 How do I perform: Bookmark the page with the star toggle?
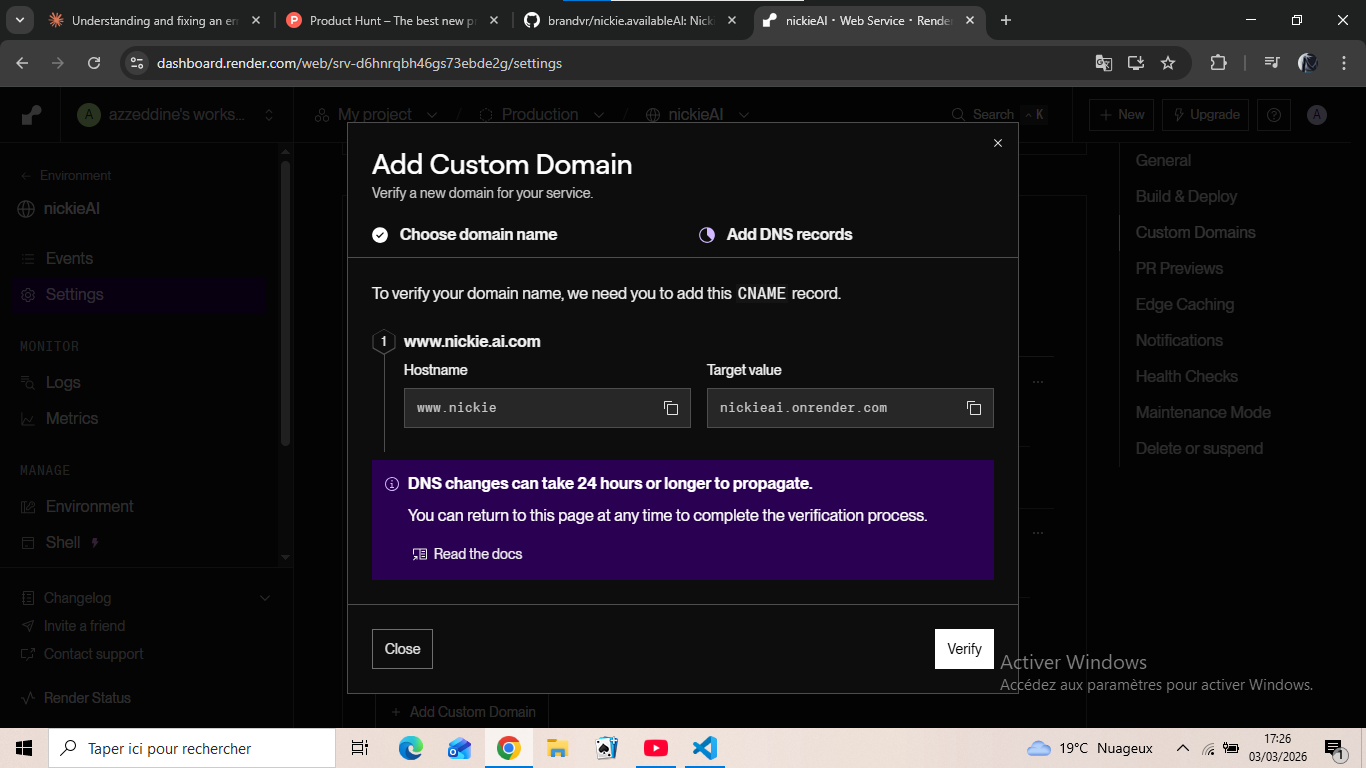pos(1168,62)
